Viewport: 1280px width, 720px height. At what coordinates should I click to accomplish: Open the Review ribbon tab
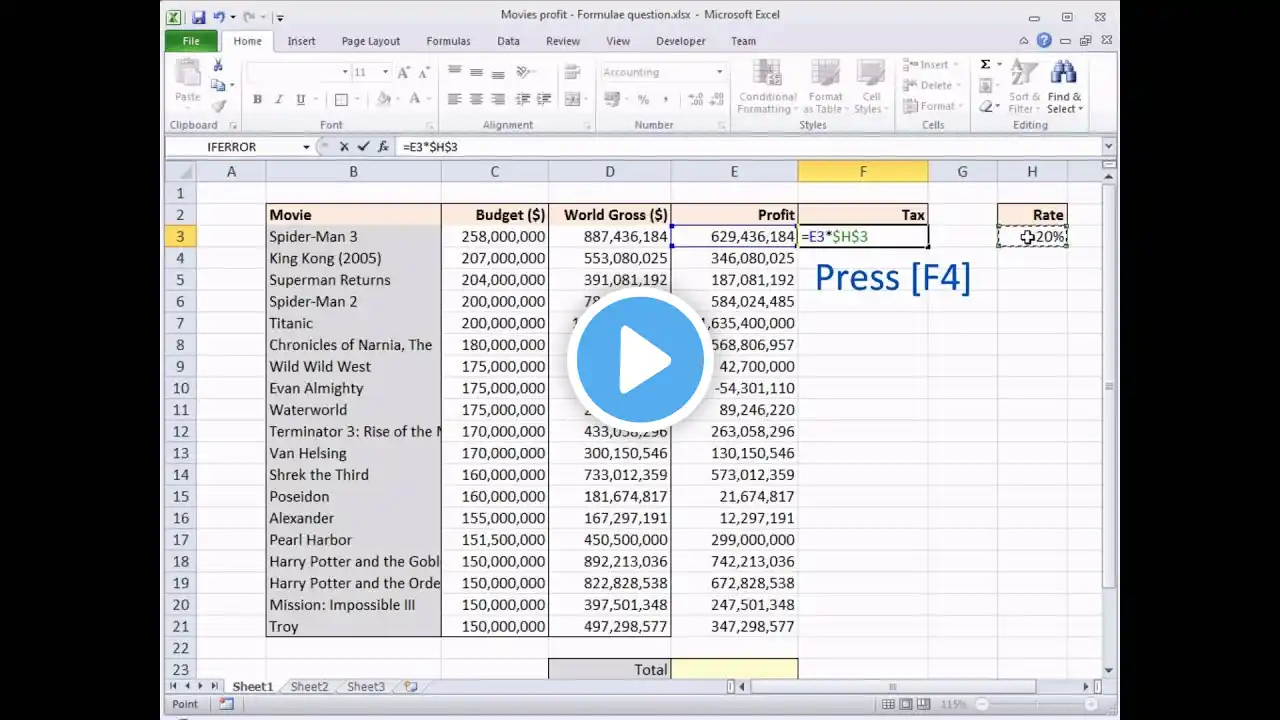pos(563,41)
